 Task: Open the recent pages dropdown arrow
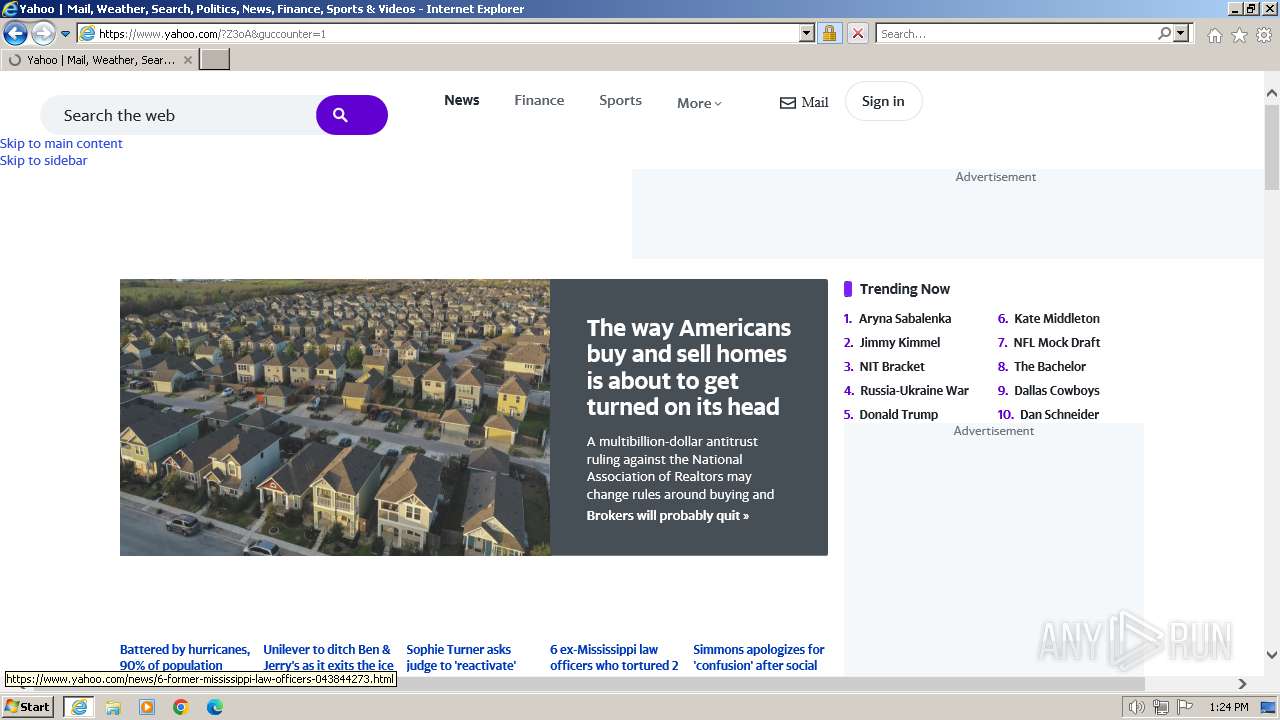[66, 34]
